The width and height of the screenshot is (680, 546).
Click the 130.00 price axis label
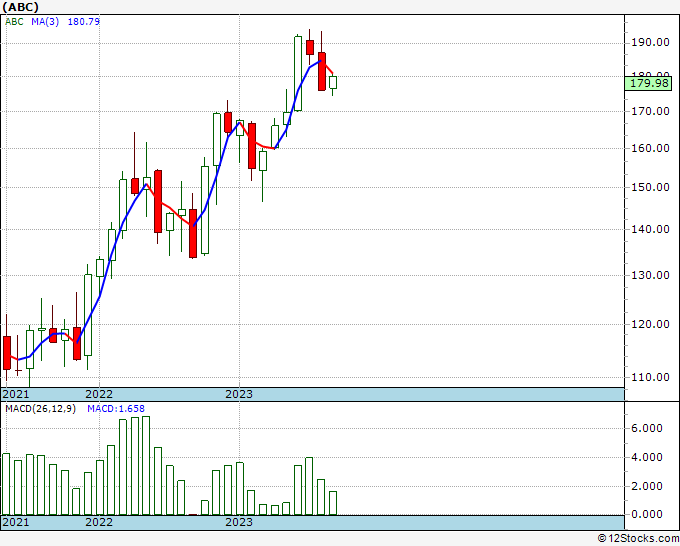650,275
